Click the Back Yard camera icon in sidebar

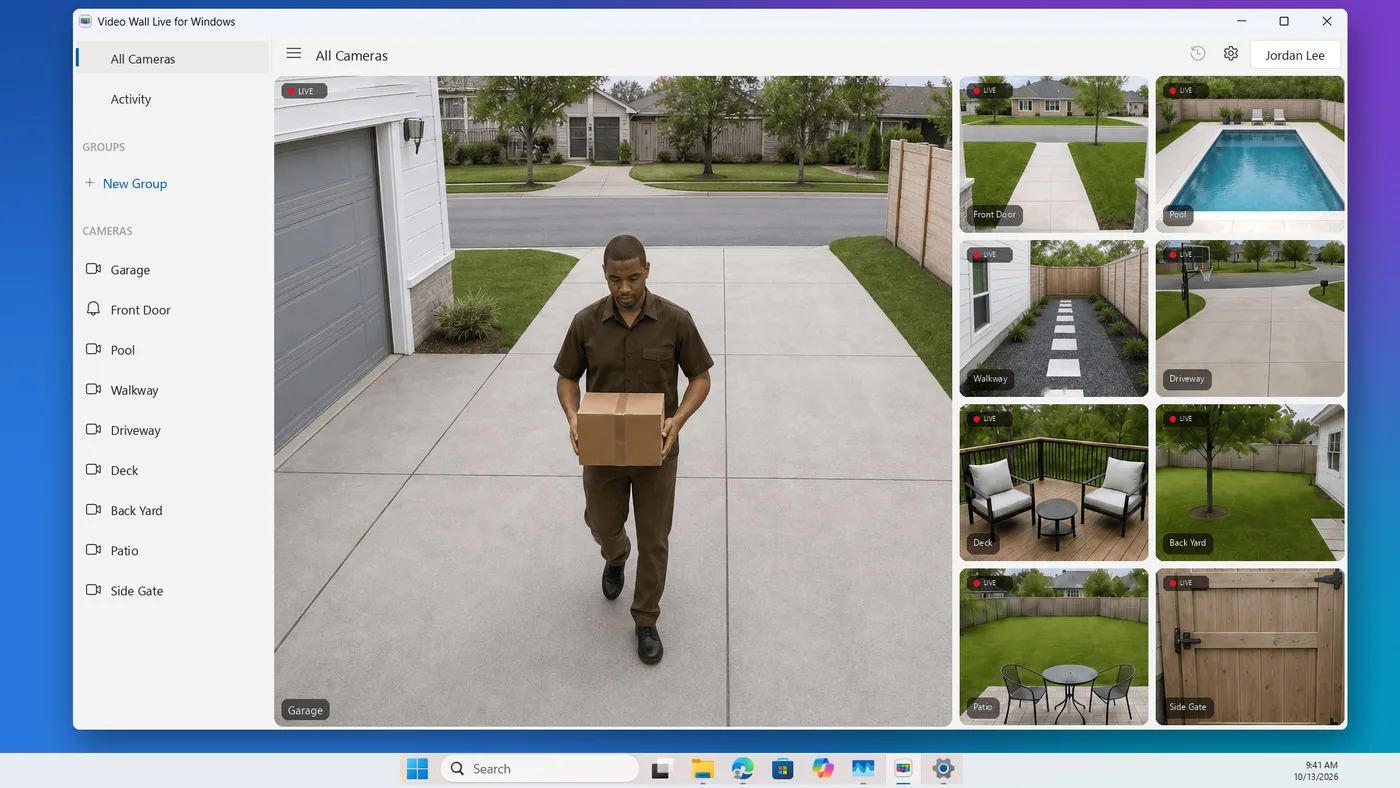click(x=93, y=509)
